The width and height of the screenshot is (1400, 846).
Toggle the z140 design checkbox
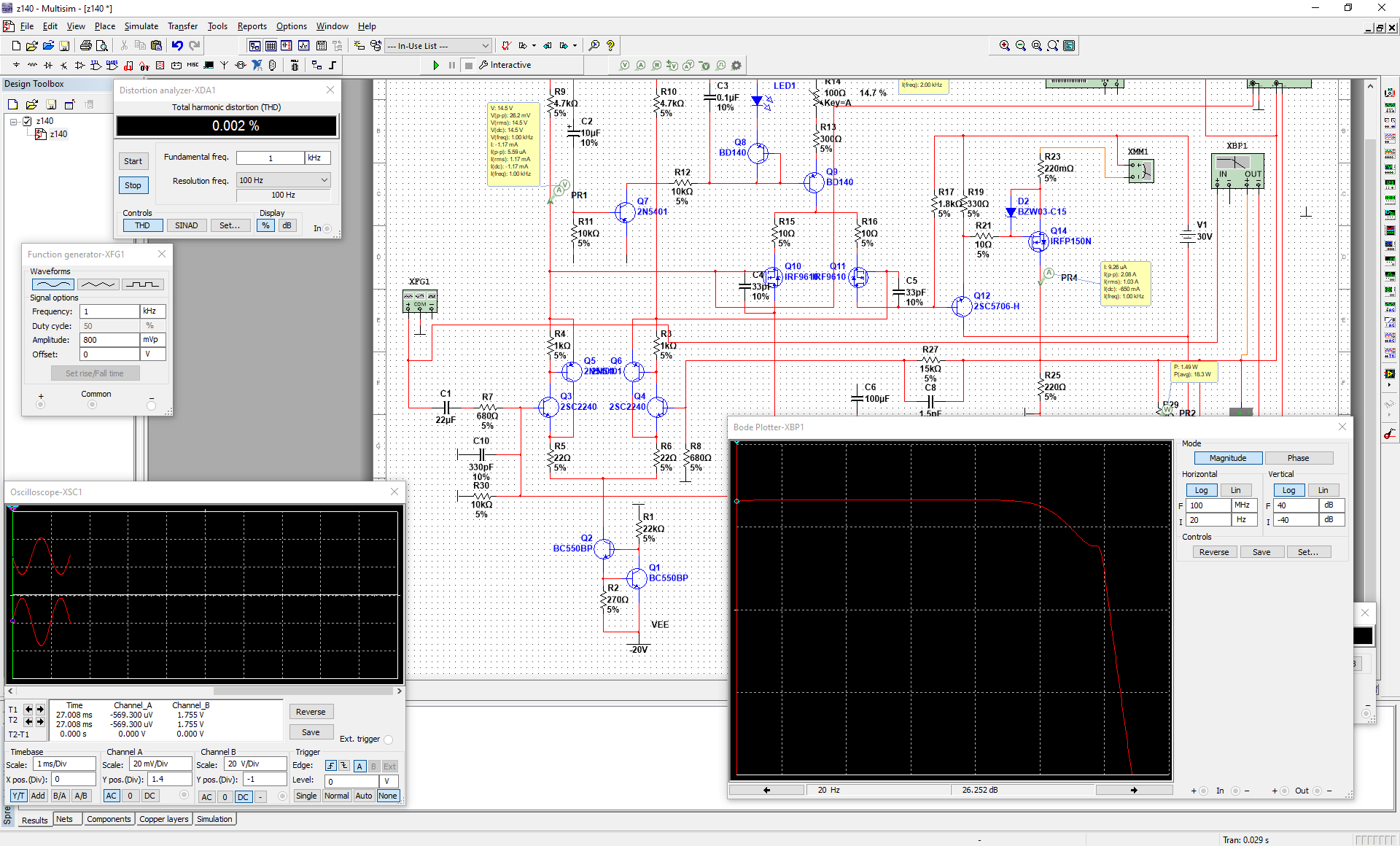(27, 121)
